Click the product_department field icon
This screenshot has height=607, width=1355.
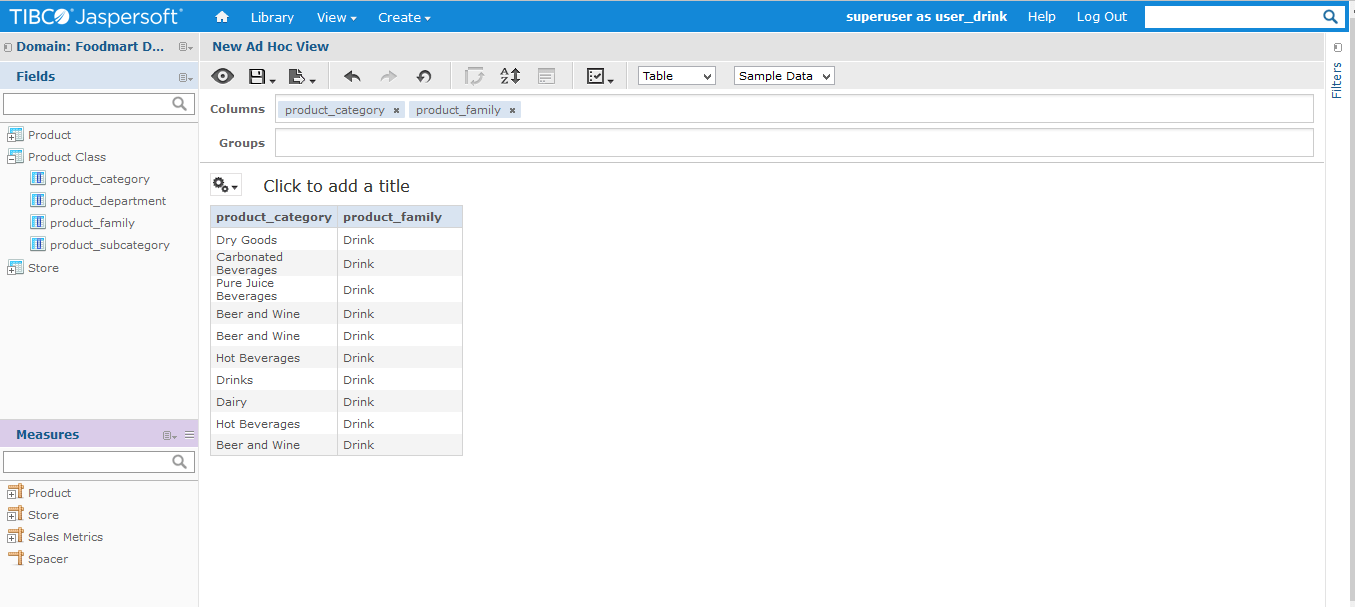point(38,200)
